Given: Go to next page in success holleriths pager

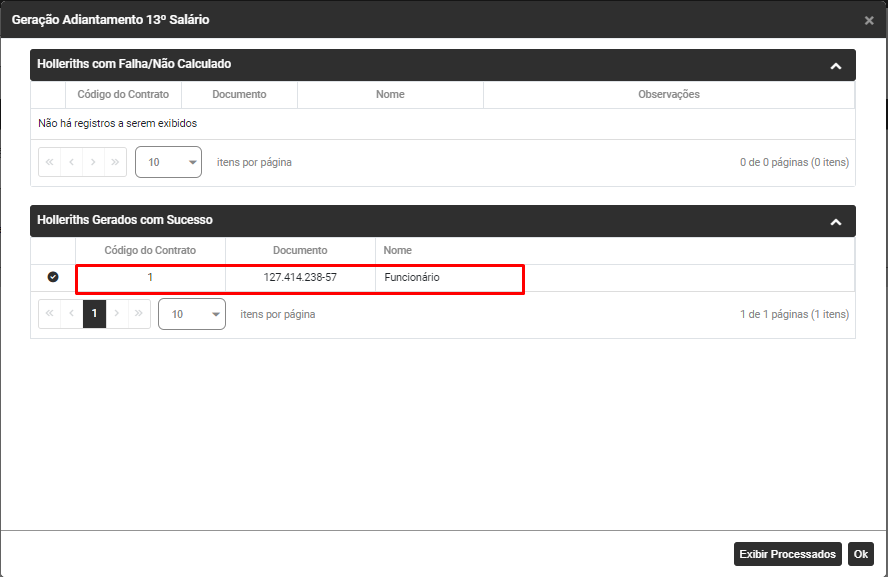Looking at the screenshot, I should click(117, 314).
